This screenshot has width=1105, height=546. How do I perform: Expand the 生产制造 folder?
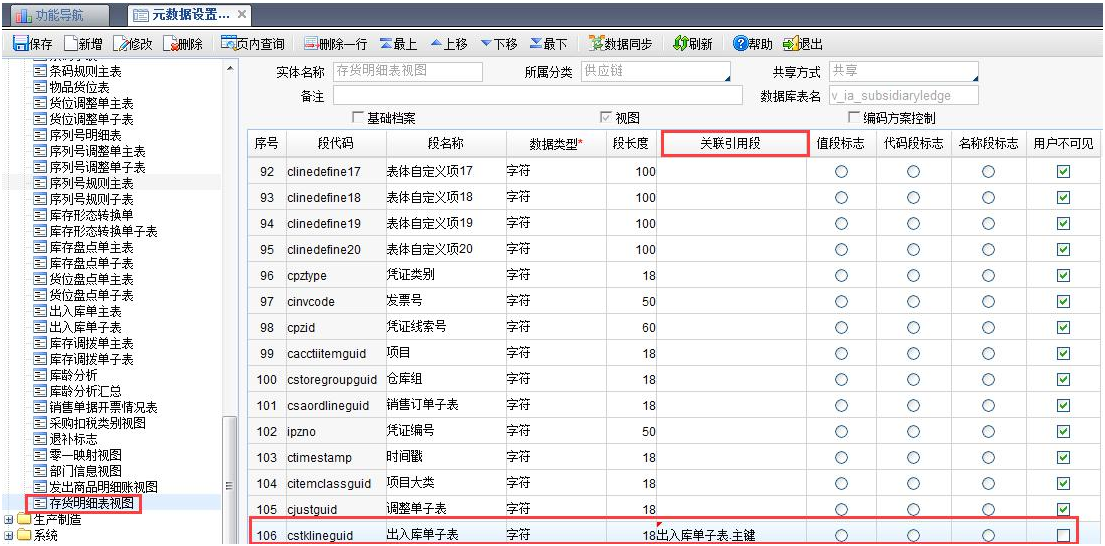coord(8,520)
